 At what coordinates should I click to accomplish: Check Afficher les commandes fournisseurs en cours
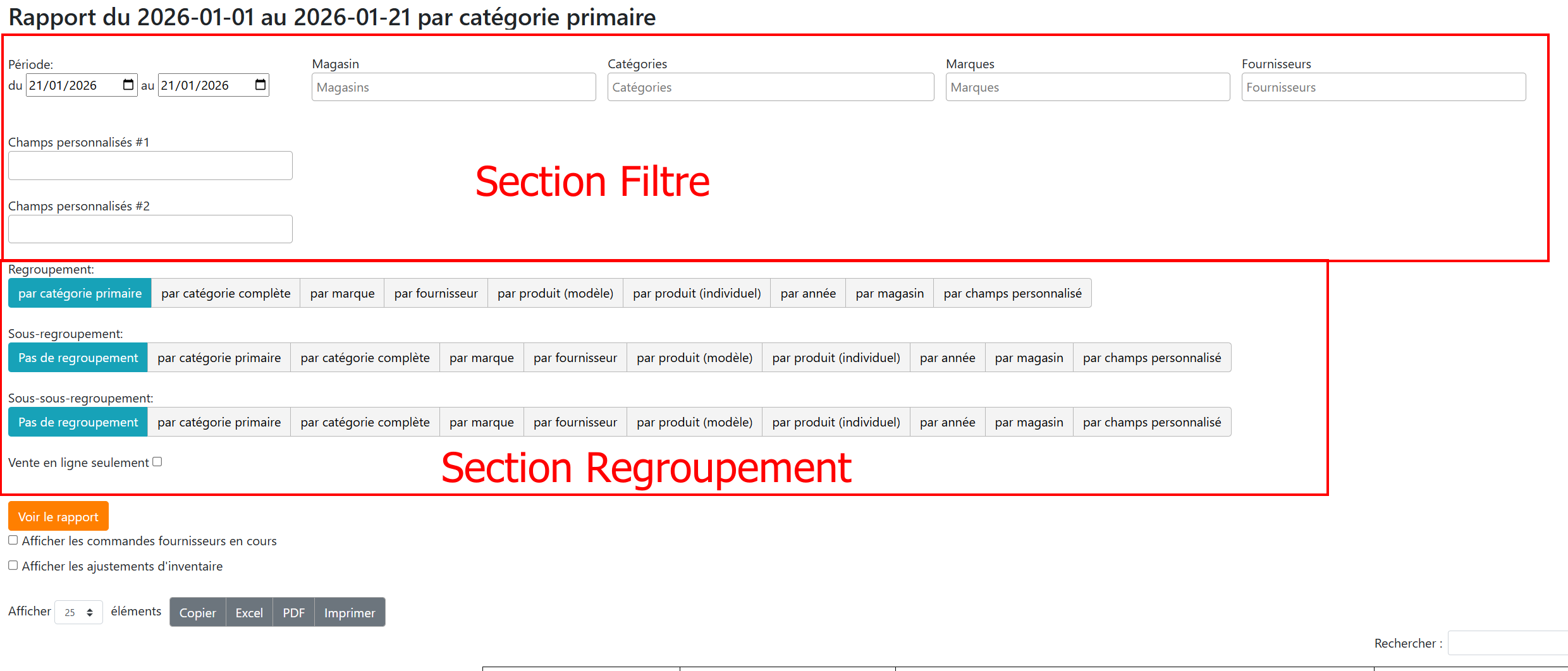[13, 540]
